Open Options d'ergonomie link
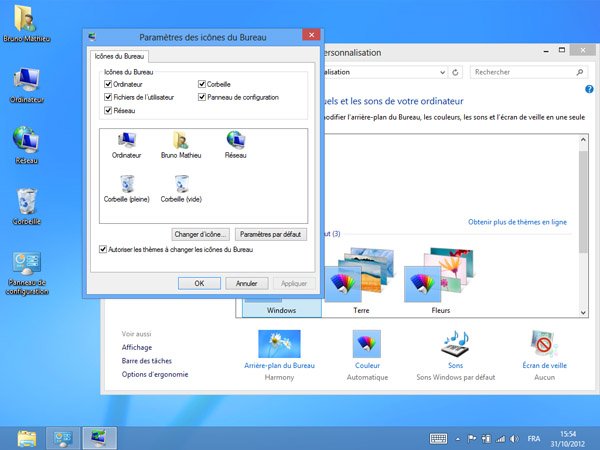The height and width of the screenshot is (450, 600). [155, 374]
